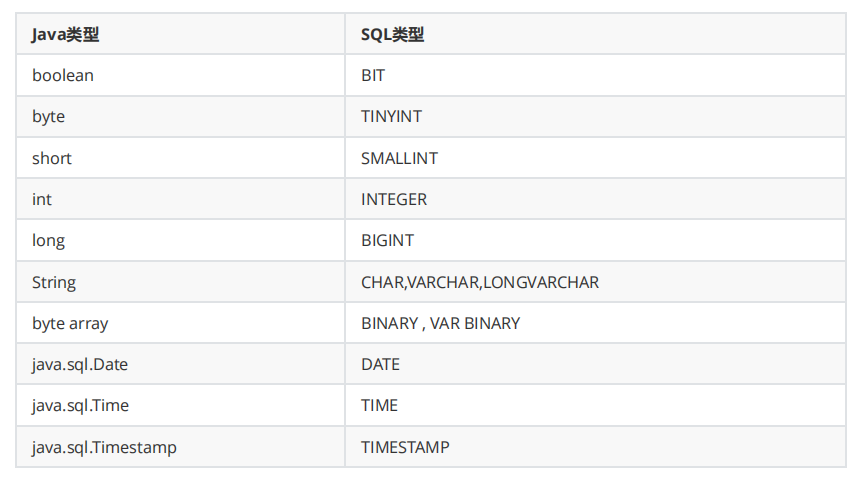Select the boolean cell
This screenshot has height=481, width=866.
(x=63, y=75)
